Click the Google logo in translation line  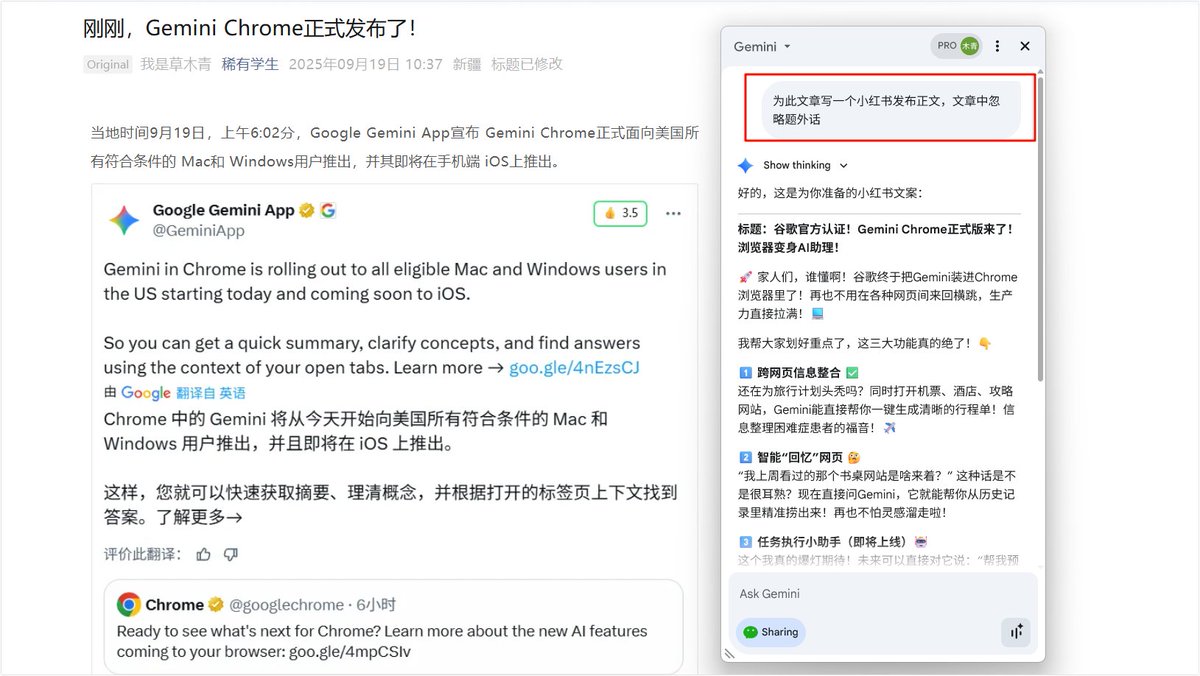click(146, 393)
